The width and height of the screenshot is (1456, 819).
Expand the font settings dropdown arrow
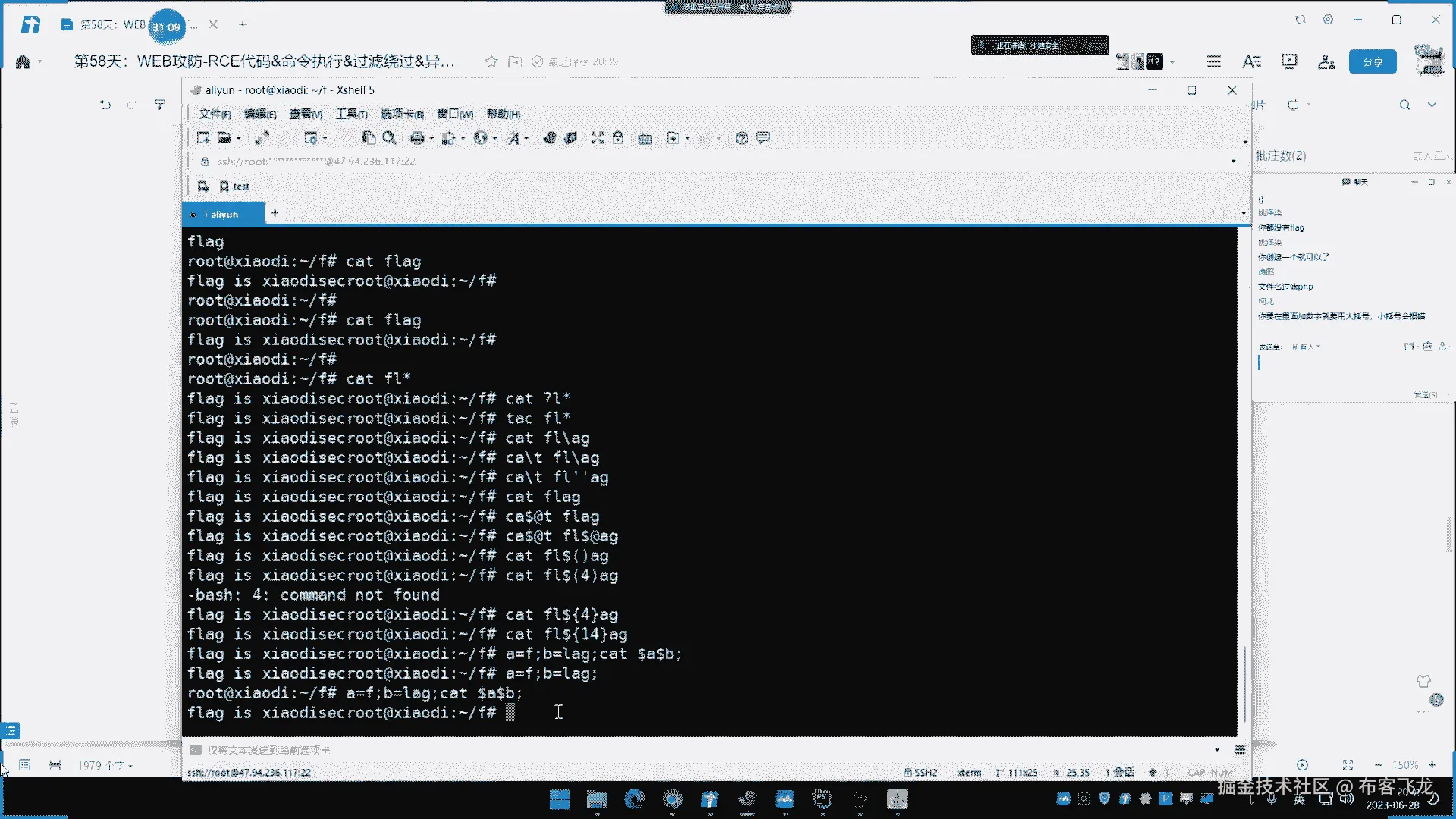click(x=526, y=138)
